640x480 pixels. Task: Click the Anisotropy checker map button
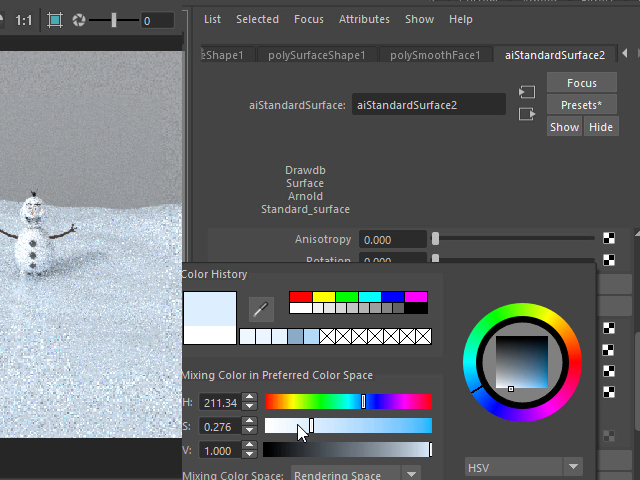608,239
